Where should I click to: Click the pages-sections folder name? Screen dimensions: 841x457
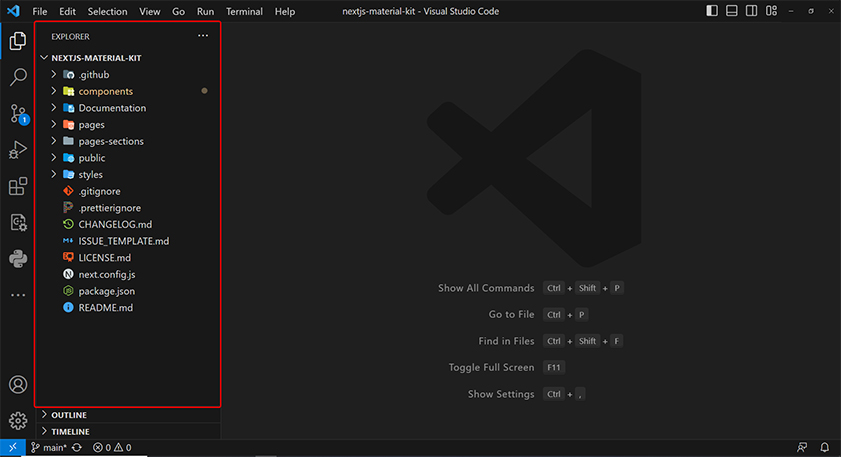pos(111,142)
